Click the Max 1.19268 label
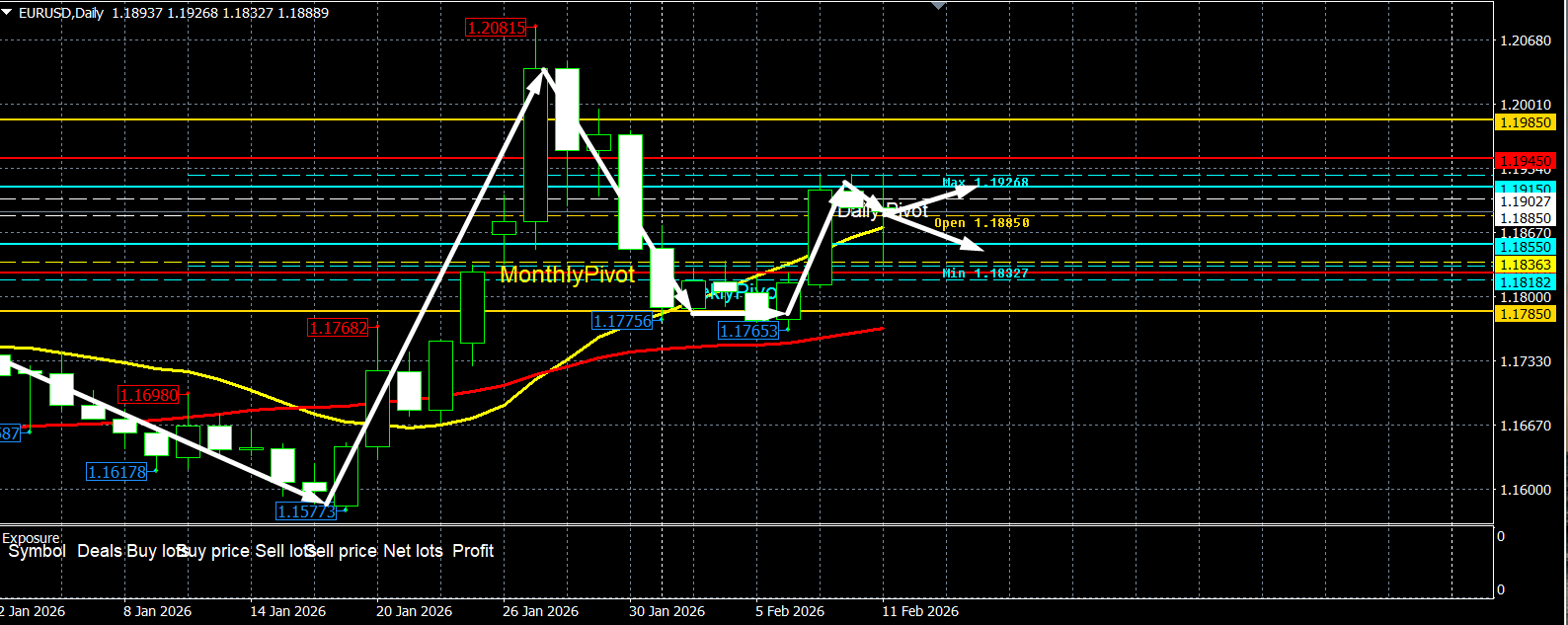Image resolution: width=1568 pixels, height=625 pixels. tap(985, 183)
